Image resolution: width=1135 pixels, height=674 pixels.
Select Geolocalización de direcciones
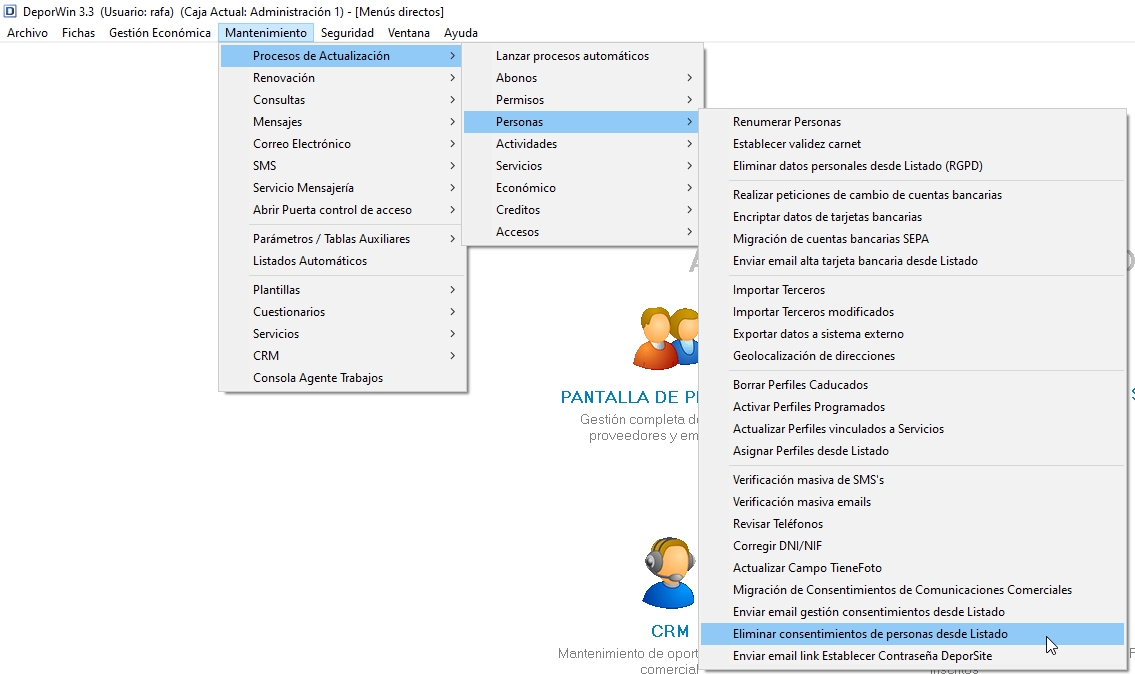912,355
